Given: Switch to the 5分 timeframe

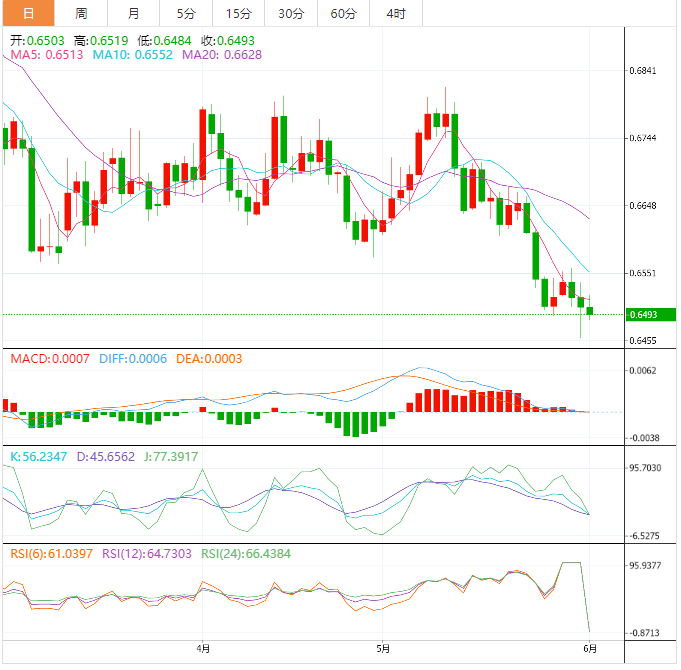Looking at the screenshot, I should point(186,13).
